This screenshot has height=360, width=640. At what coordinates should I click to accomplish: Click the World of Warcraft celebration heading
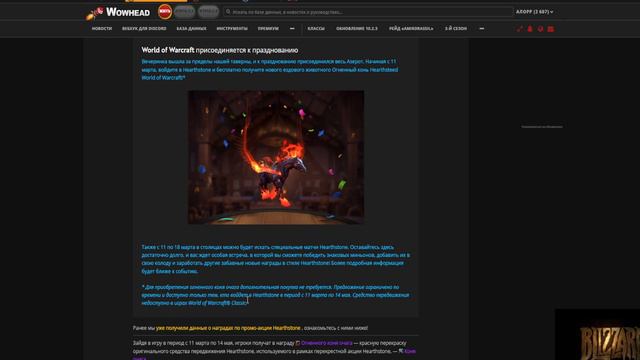pos(220,50)
